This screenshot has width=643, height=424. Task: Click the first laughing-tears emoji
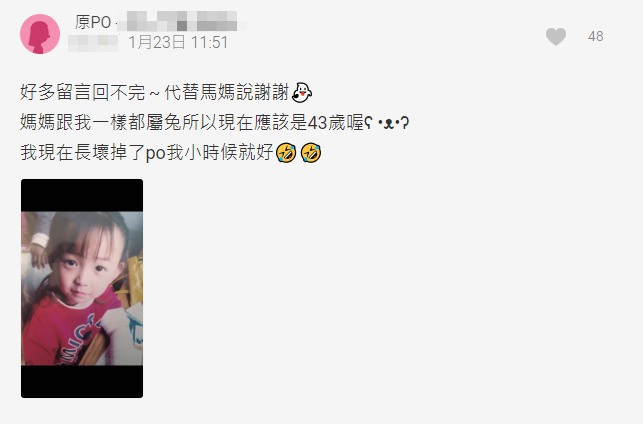286,153
